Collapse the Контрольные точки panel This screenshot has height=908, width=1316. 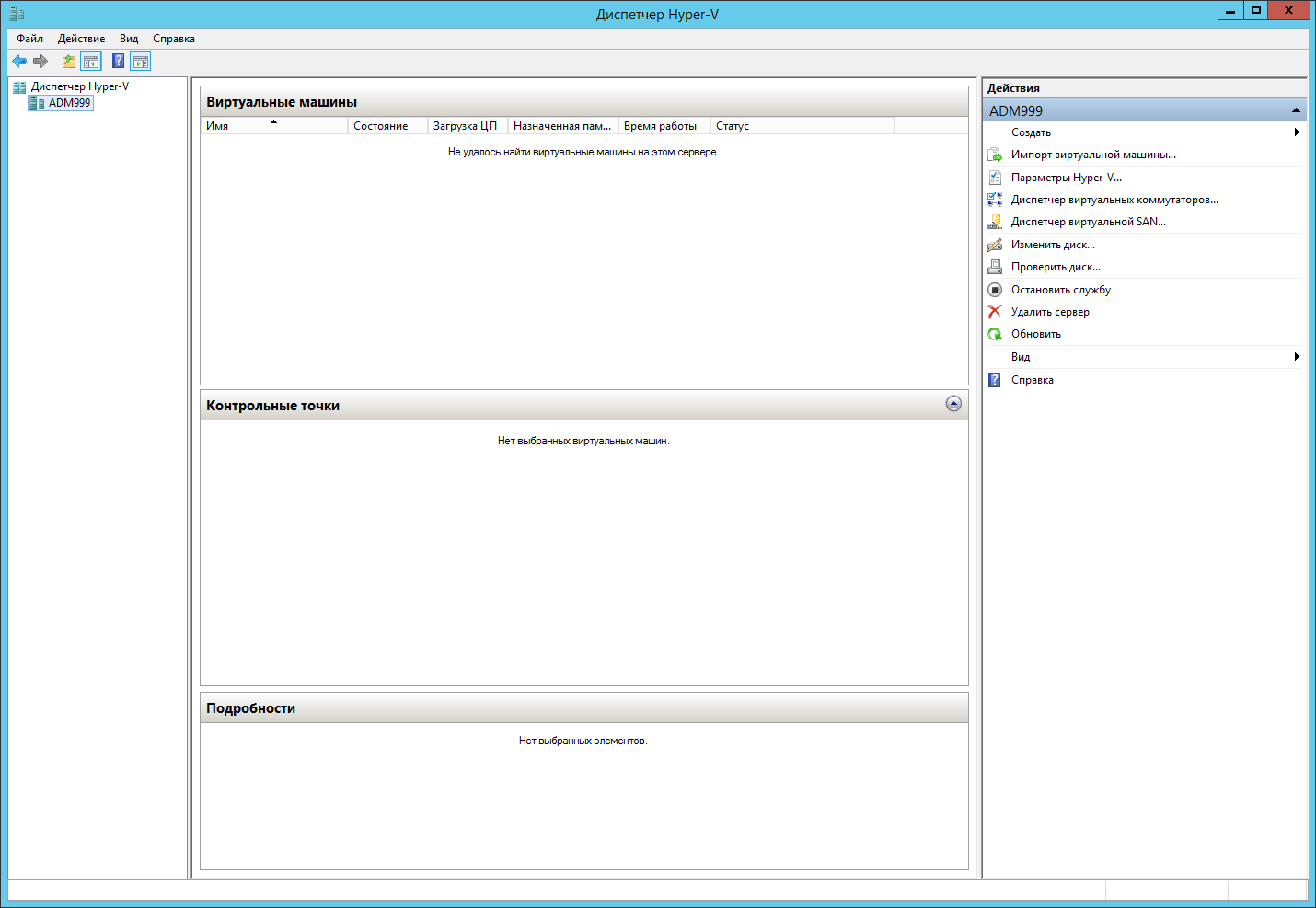(953, 404)
